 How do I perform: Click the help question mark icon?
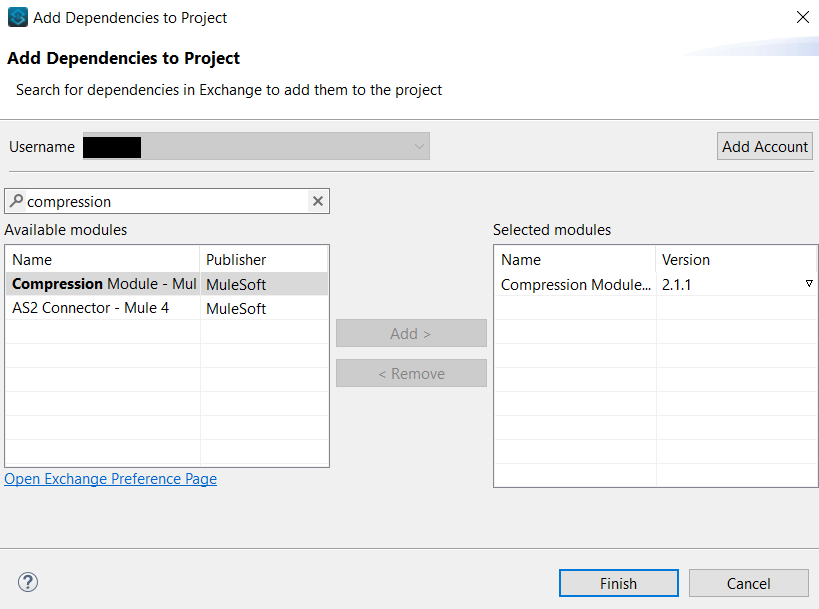point(28,582)
